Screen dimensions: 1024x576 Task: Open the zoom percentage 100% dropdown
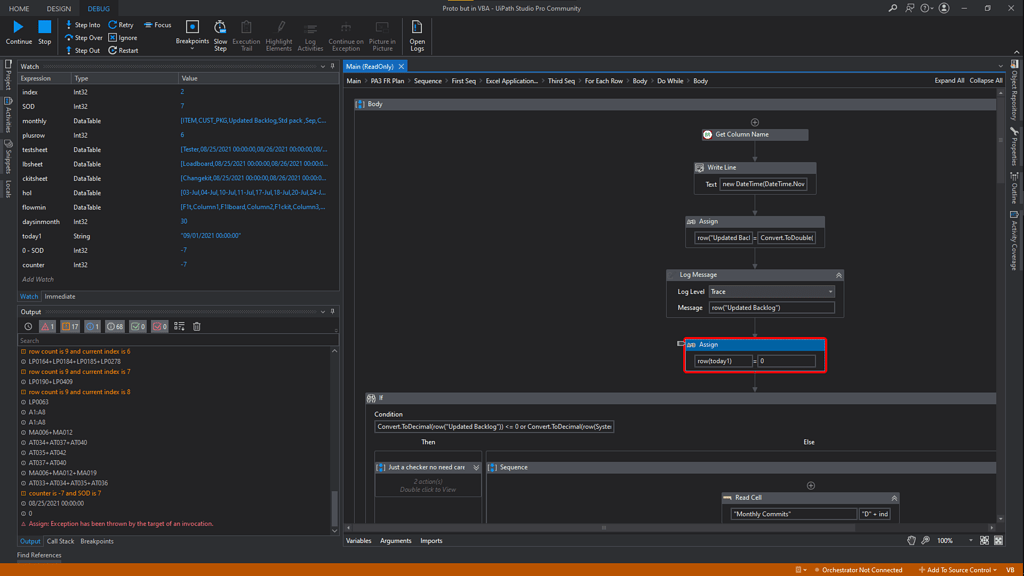pyautogui.click(x=970, y=541)
